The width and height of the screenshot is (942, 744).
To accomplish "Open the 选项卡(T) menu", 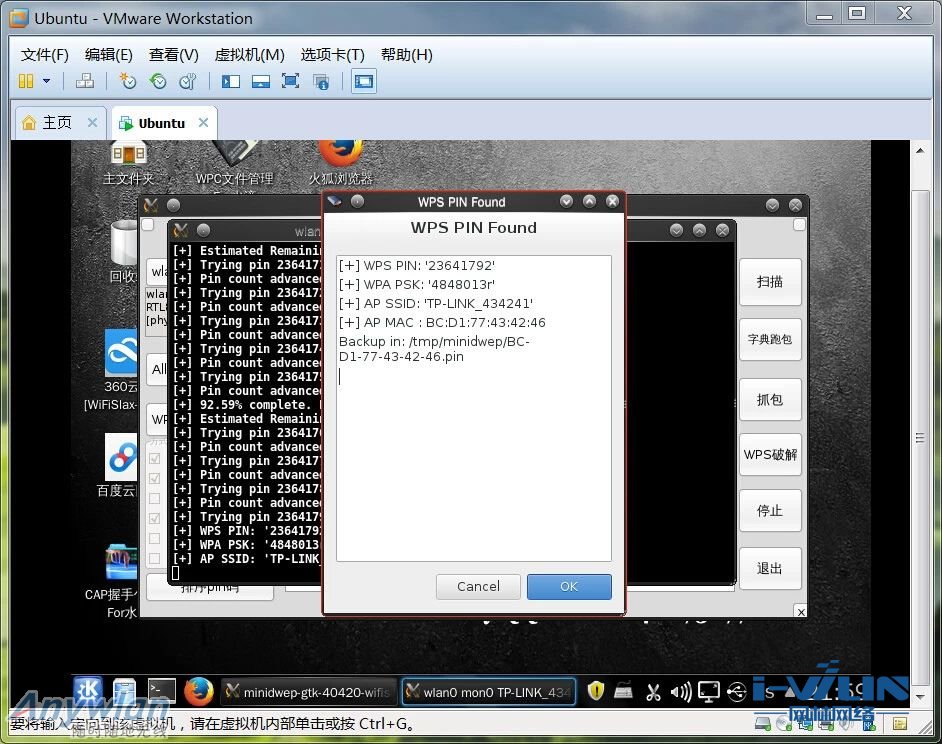I will click(x=332, y=55).
